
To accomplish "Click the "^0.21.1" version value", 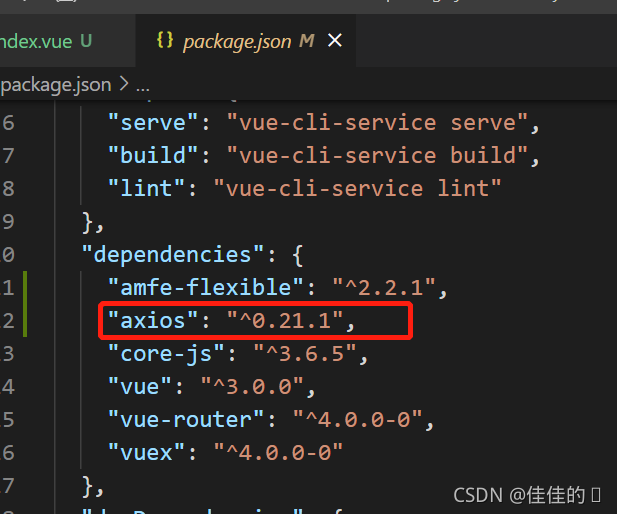I will pyautogui.click(x=285, y=320).
